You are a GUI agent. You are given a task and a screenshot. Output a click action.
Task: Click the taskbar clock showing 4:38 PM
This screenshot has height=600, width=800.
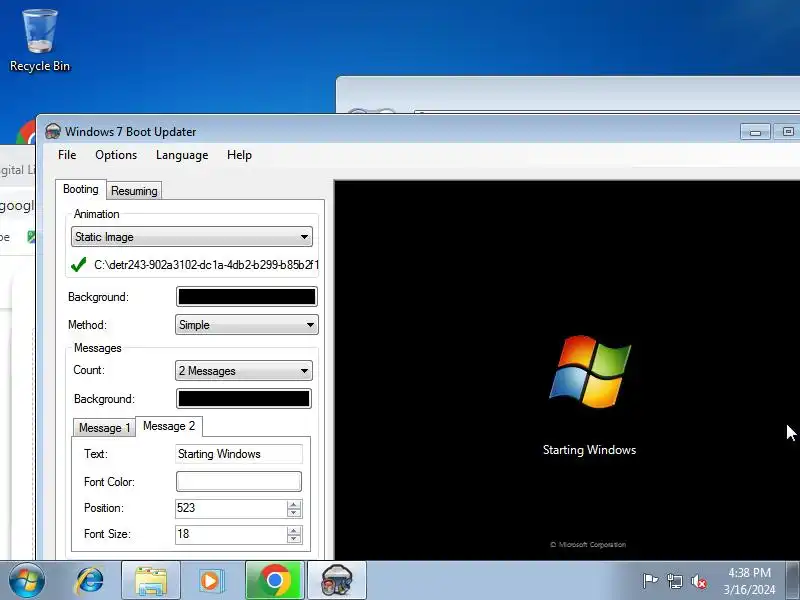(749, 581)
